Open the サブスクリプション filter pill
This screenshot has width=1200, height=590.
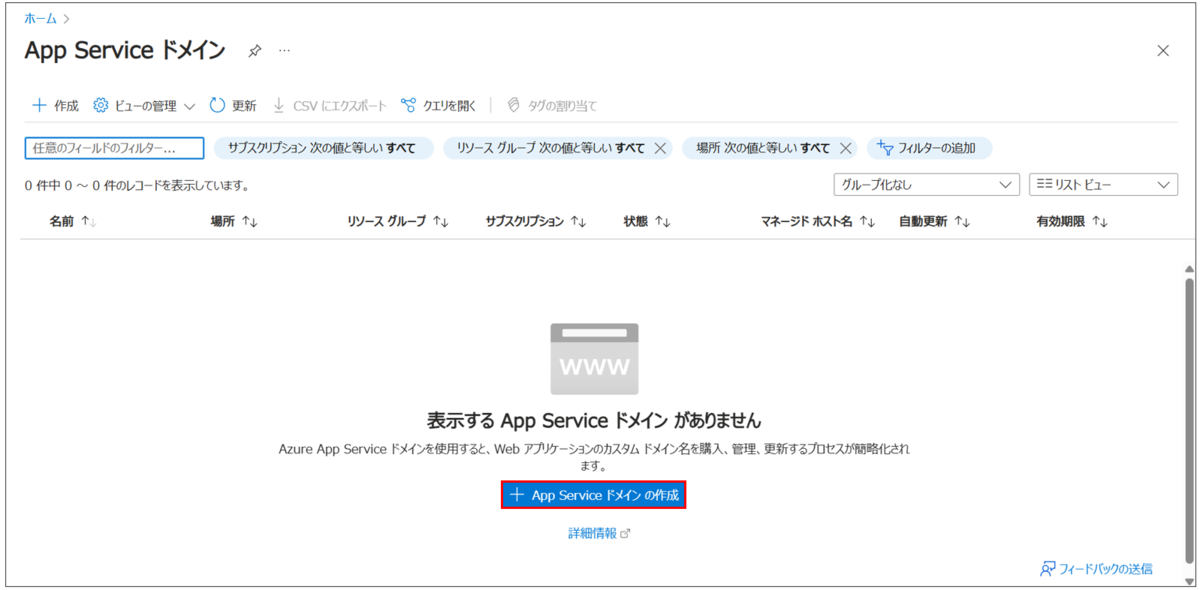coord(323,148)
